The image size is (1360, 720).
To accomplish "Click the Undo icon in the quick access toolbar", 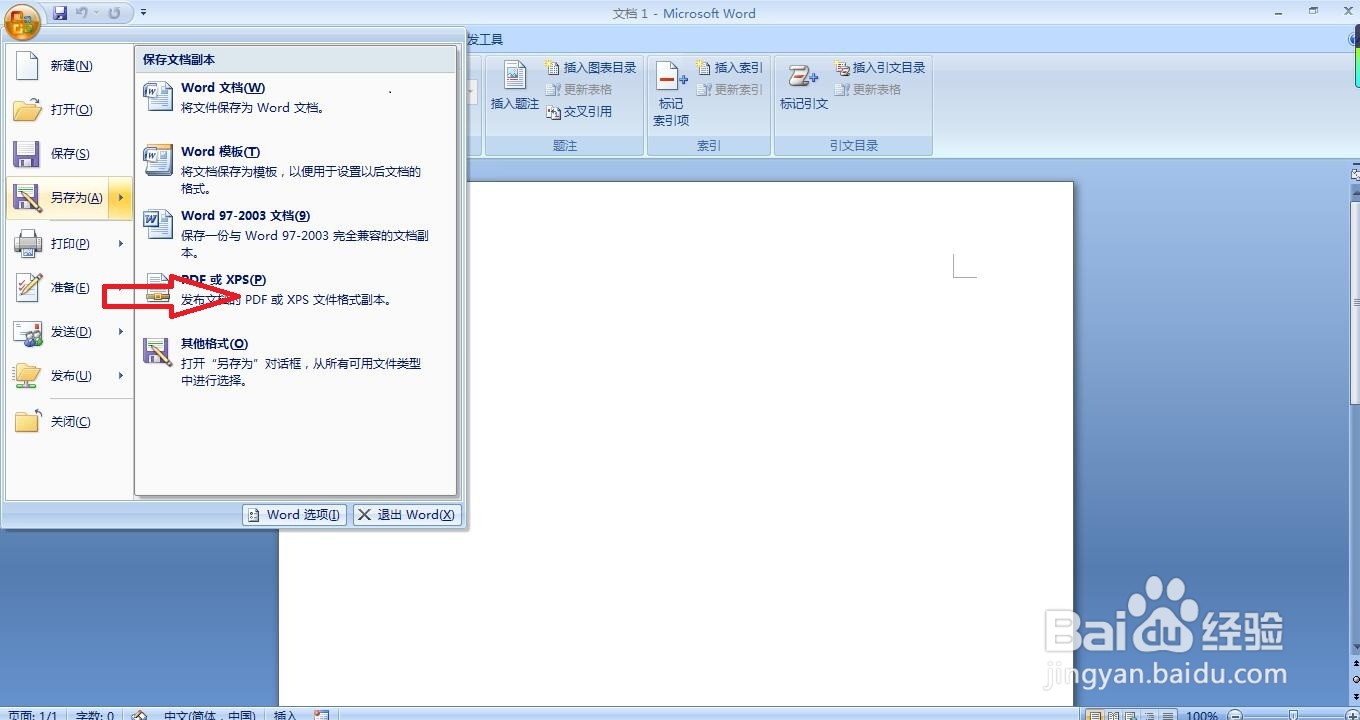I will (83, 13).
